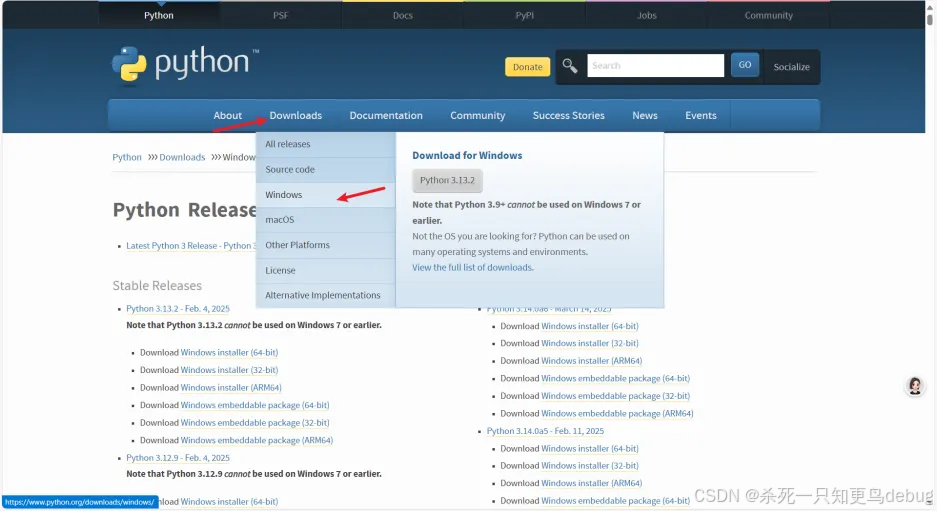This screenshot has height=511, width=937.
Task: Select All releases in Downloads dropdown
Action: [x=326, y=144]
